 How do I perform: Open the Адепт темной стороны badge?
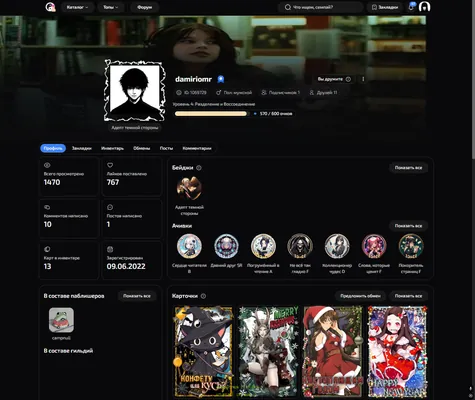[x=189, y=189]
